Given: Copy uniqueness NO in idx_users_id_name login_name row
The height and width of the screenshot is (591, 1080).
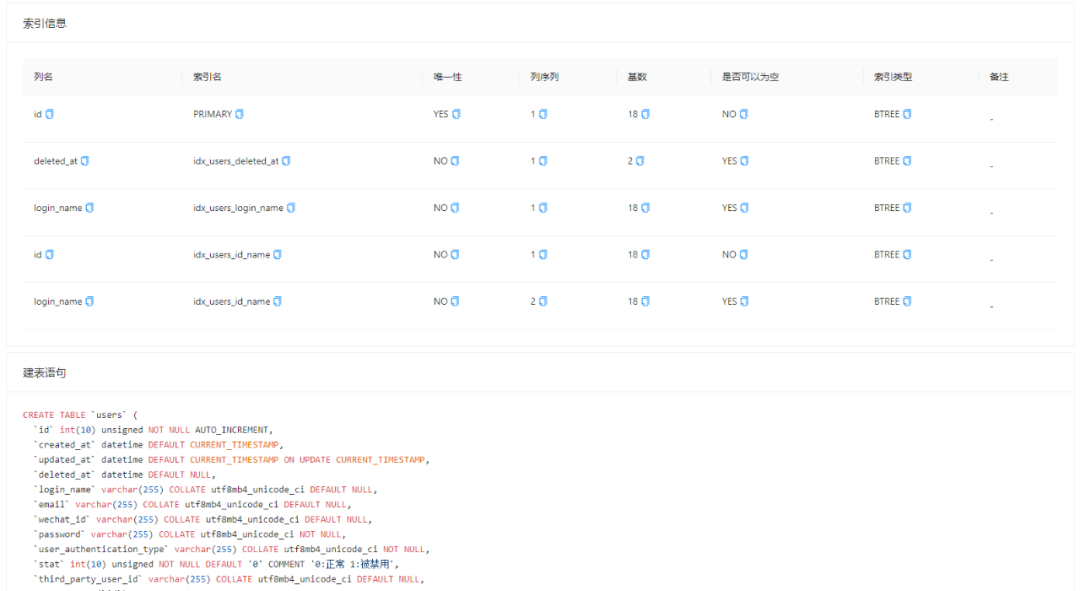Looking at the screenshot, I should pyautogui.click(x=455, y=302).
